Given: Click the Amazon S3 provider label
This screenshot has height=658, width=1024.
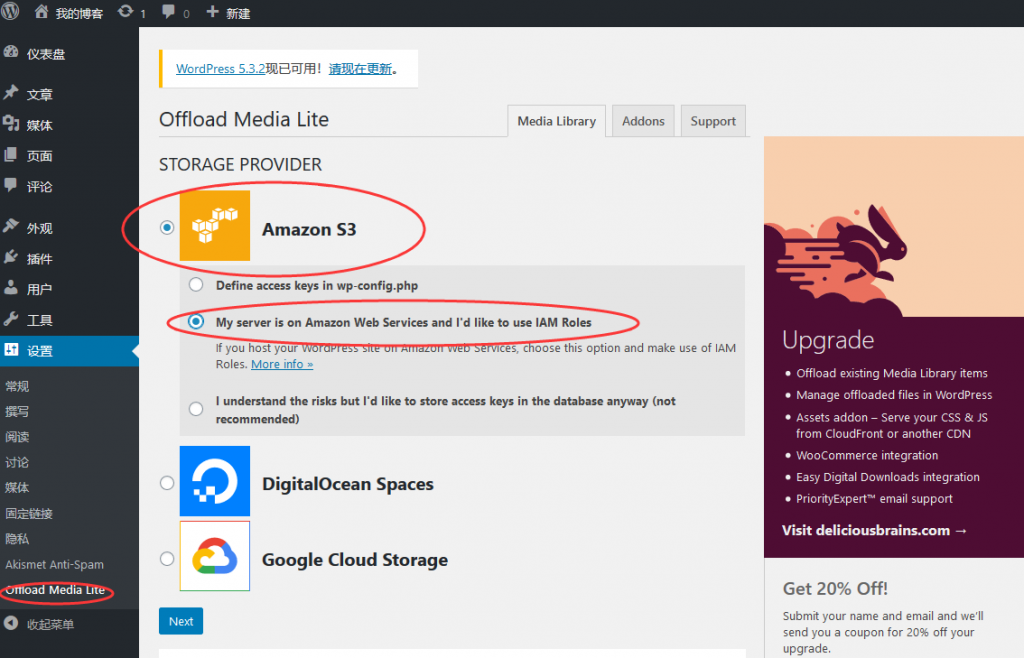Looking at the screenshot, I should tap(309, 230).
